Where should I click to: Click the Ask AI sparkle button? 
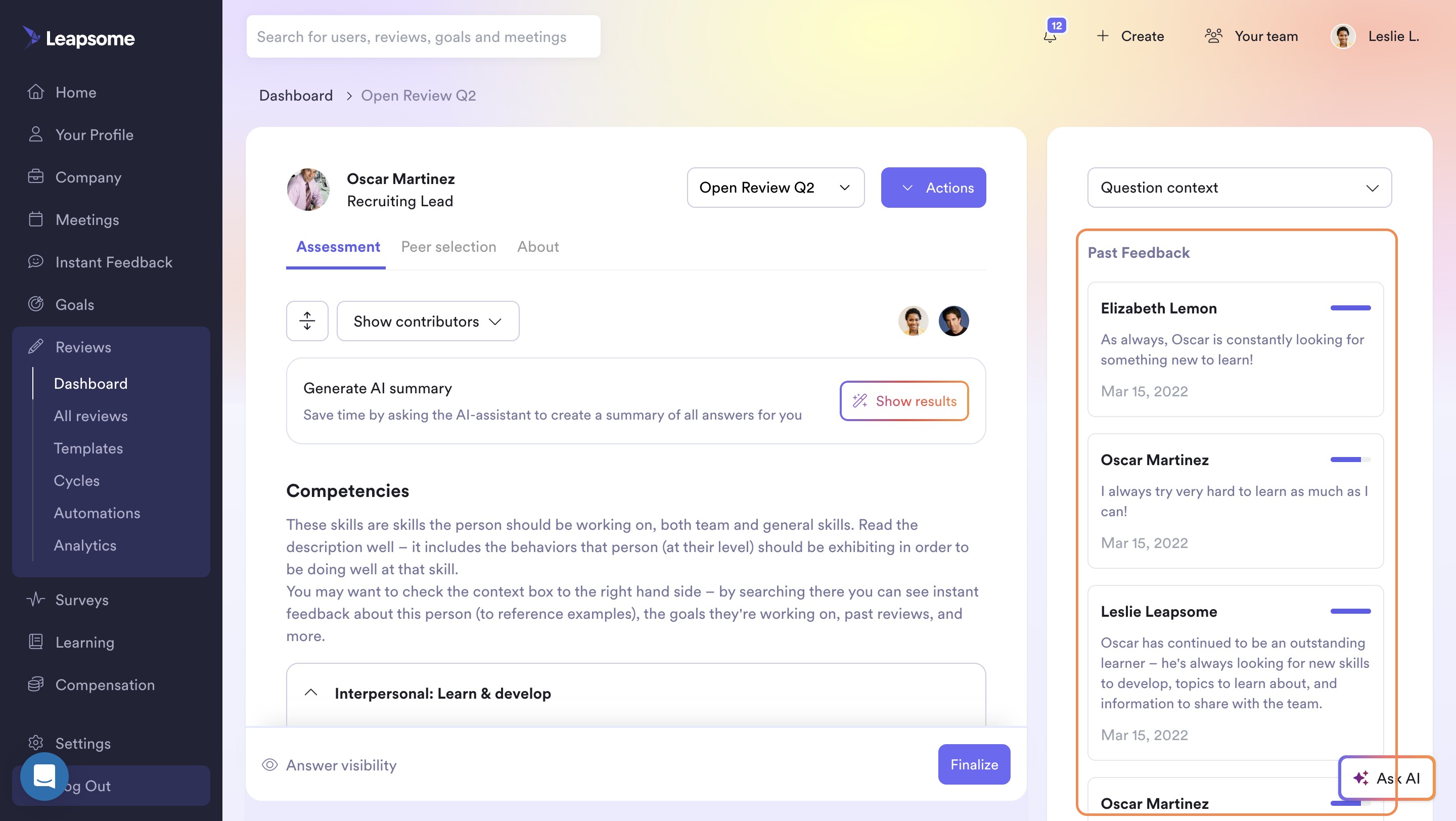[x=1386, y=778]
